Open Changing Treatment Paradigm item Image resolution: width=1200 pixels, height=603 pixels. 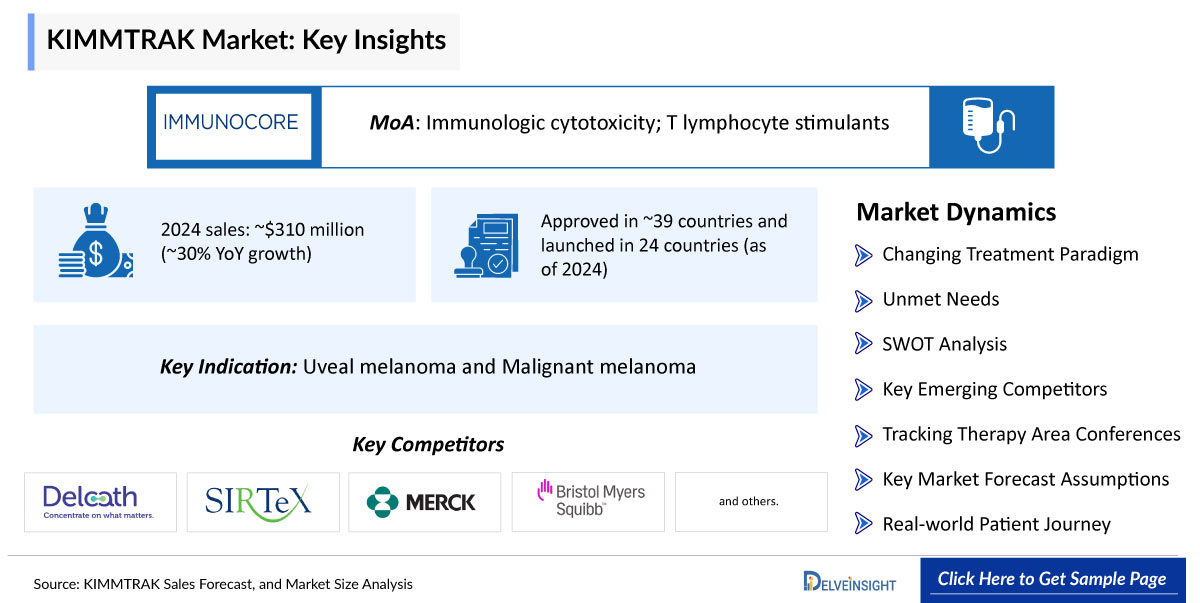click(x=1010, y=254)
